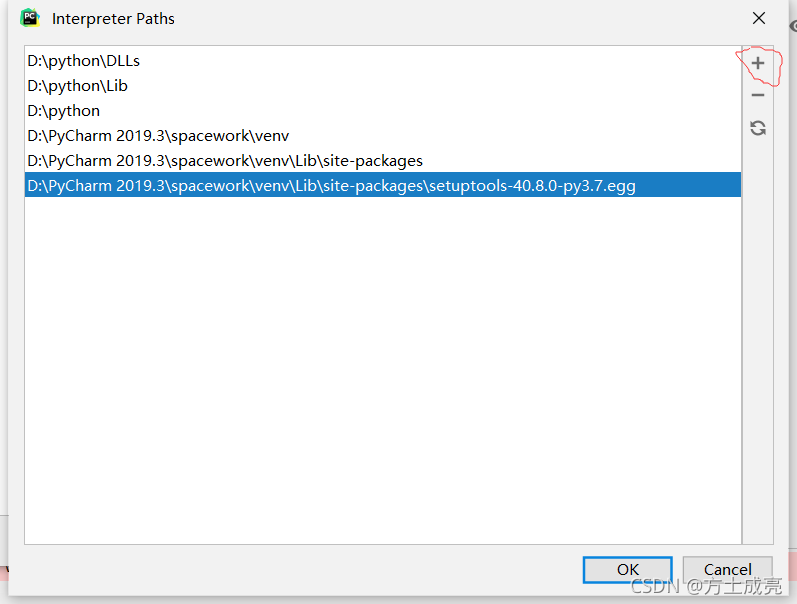Screen dimensions: 797x604
Task: Confirm with the OK button
Action: point(627,570)
